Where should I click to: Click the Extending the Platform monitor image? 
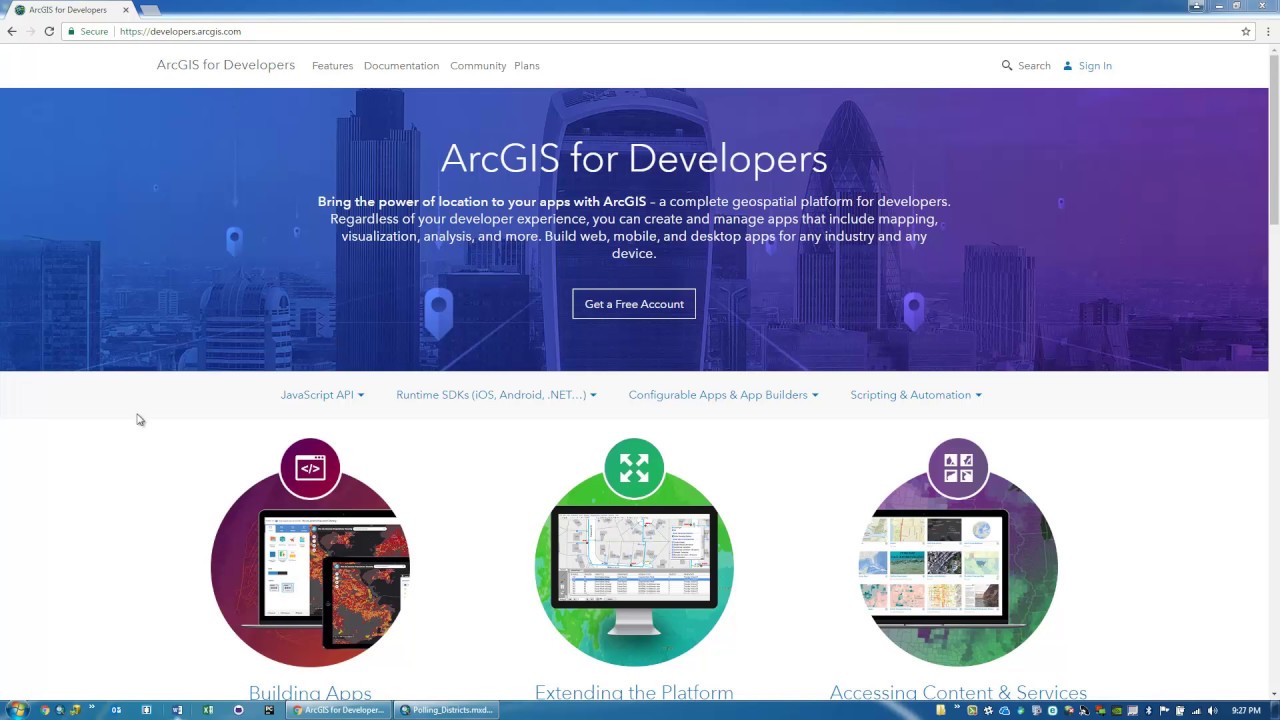coord(634,570)
